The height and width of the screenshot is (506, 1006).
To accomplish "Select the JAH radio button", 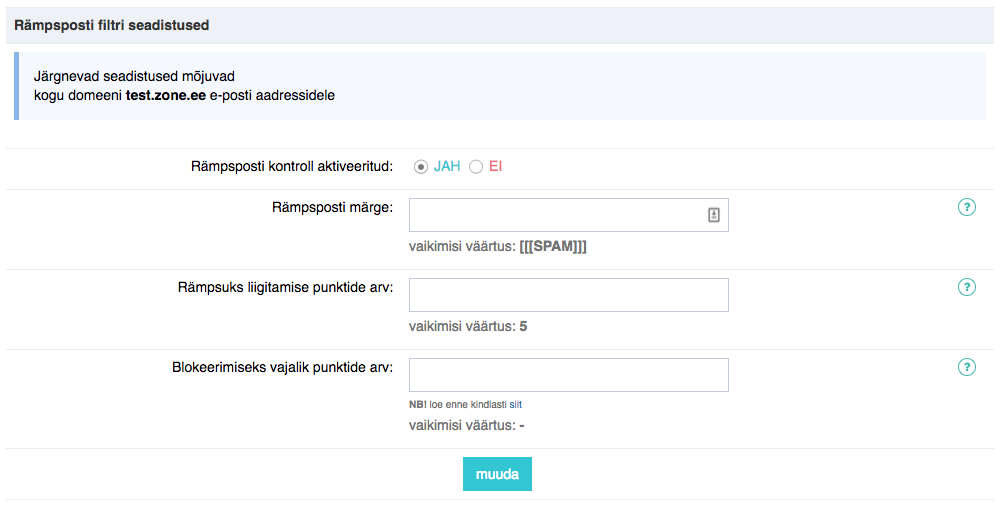I will [421, 167].
